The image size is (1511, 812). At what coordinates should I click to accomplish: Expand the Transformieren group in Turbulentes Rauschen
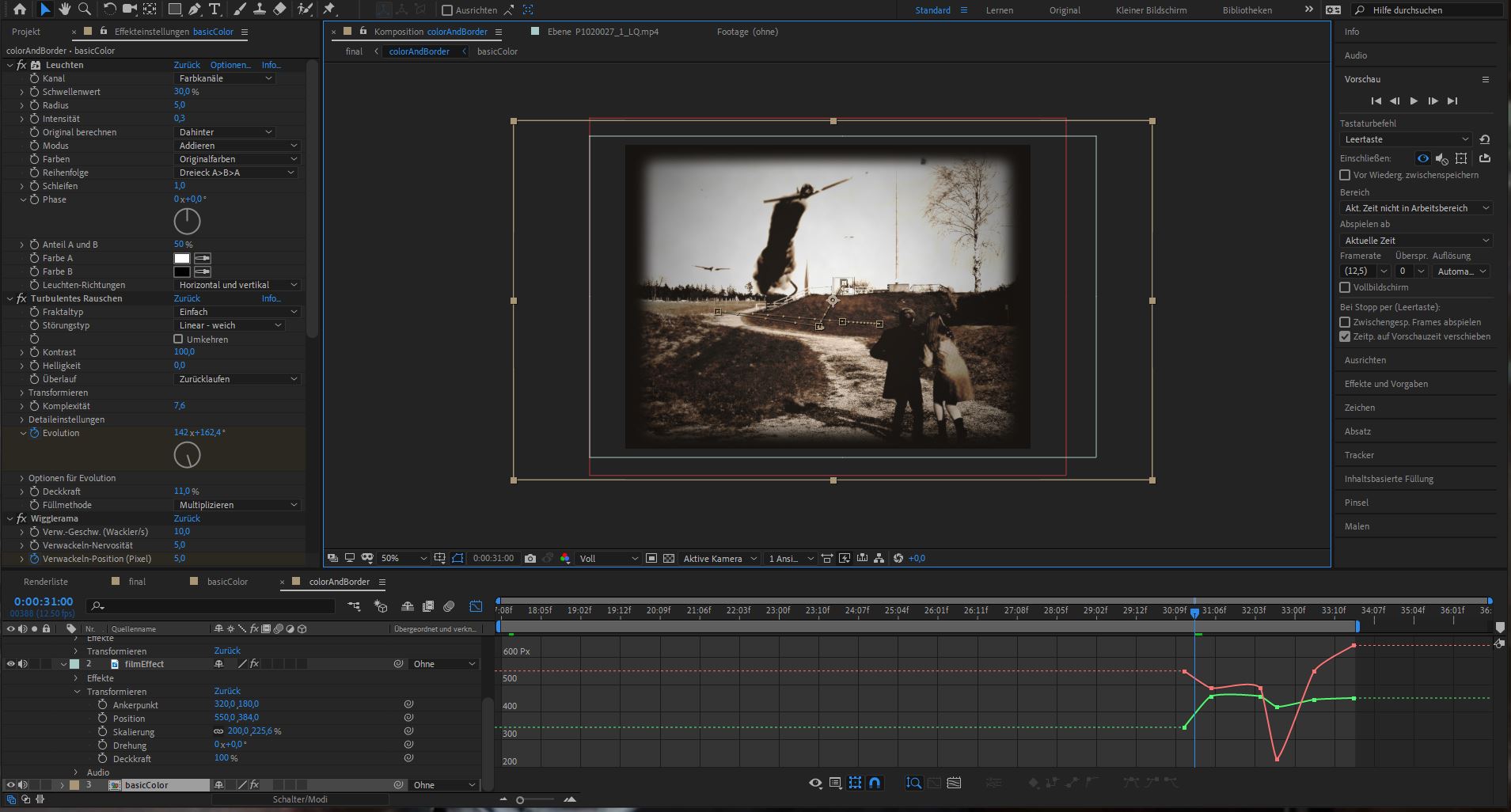[x=22, y=393]
